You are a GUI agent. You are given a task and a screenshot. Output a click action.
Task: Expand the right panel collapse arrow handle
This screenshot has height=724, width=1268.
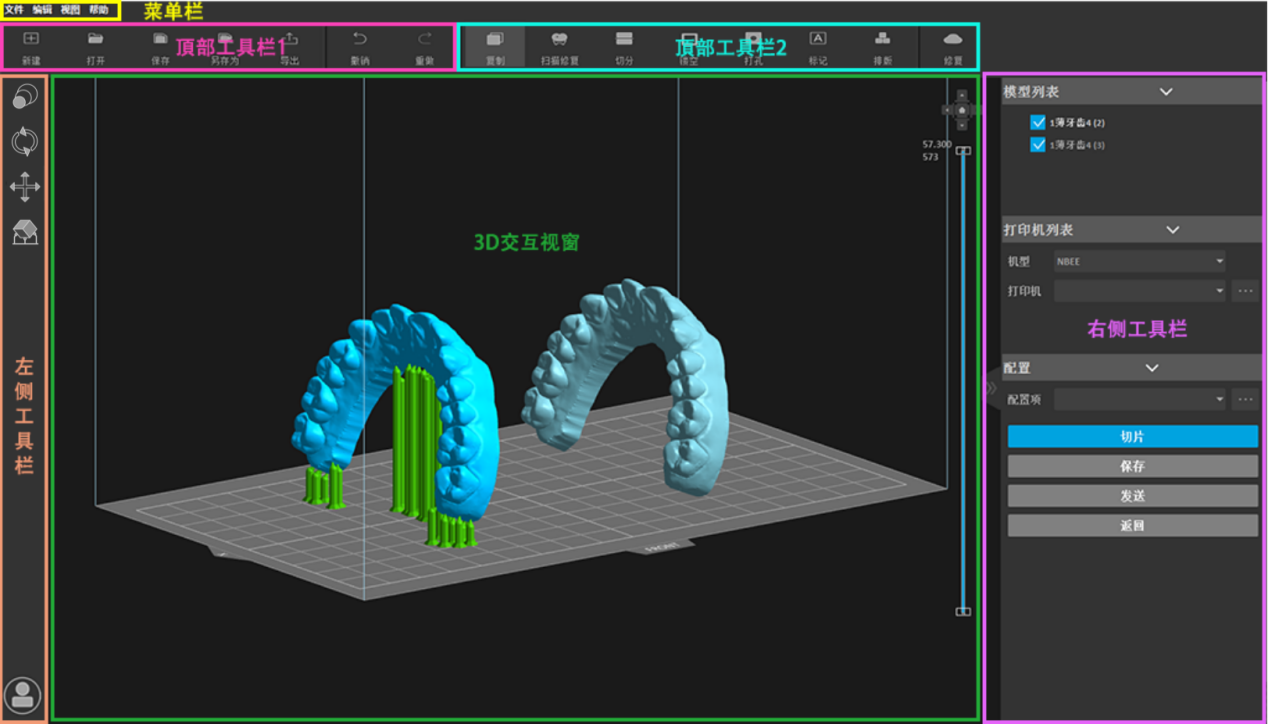pos(991,387)
